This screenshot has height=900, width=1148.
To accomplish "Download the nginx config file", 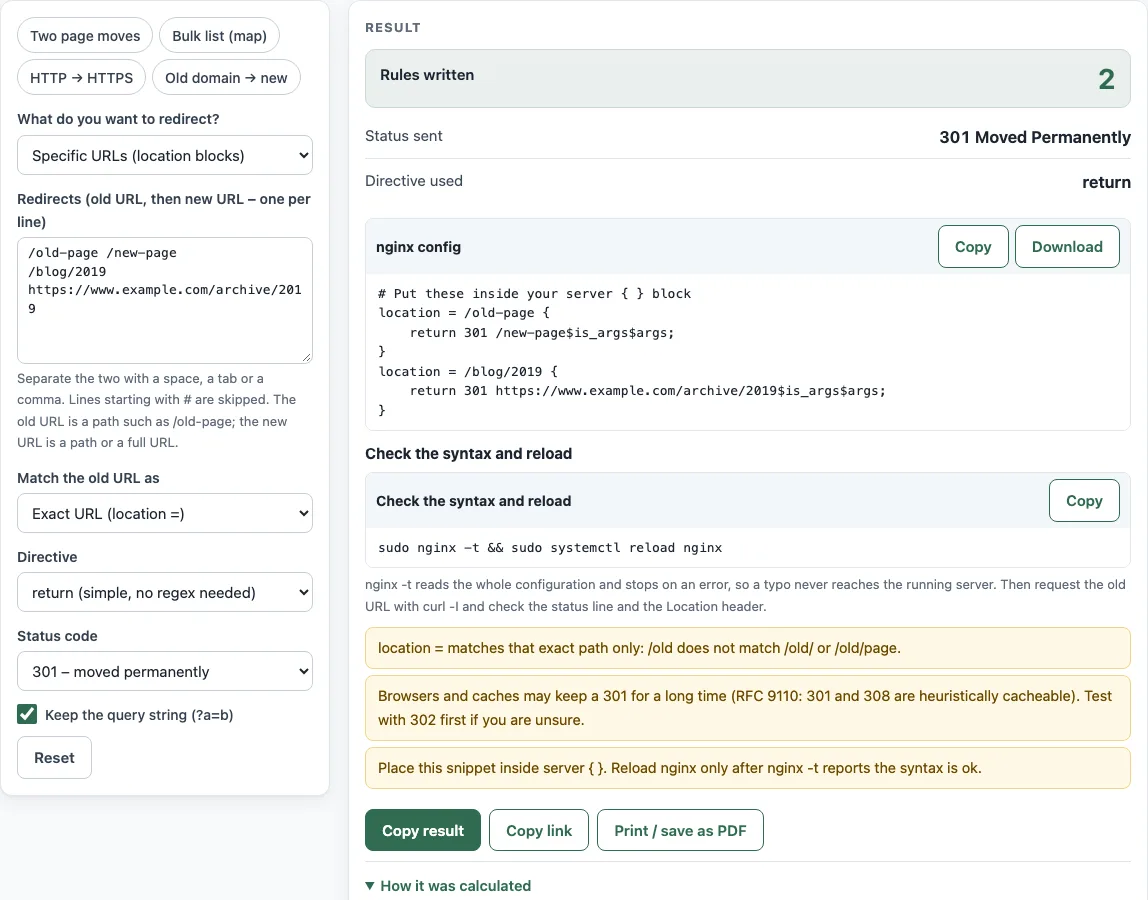I will coord(1067,247).
